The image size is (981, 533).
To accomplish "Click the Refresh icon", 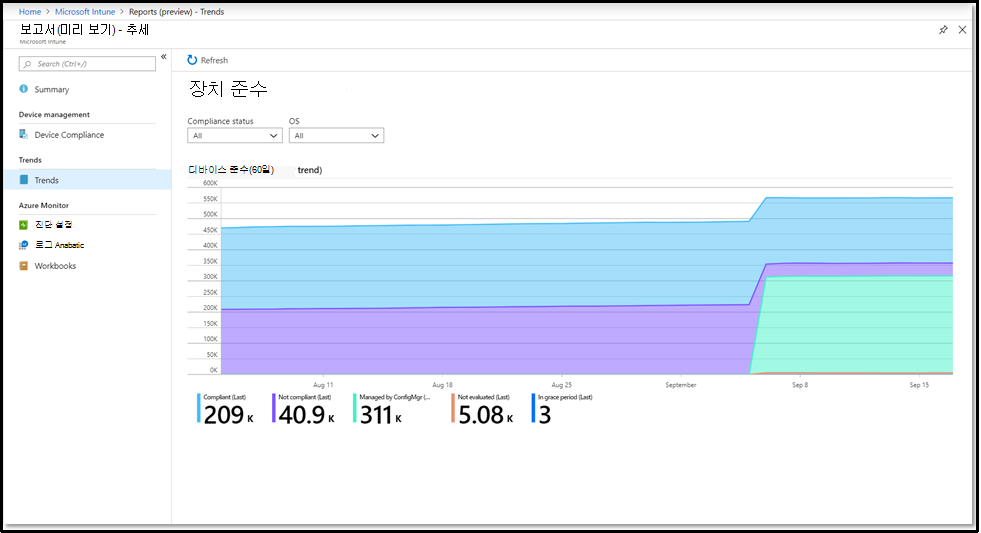I will (x=192, y=60).
